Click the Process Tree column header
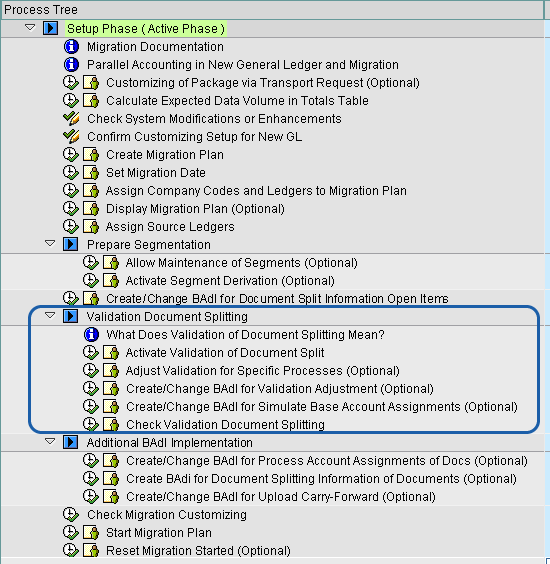Viewport: 550px width, 564px height. coord(272,10)
